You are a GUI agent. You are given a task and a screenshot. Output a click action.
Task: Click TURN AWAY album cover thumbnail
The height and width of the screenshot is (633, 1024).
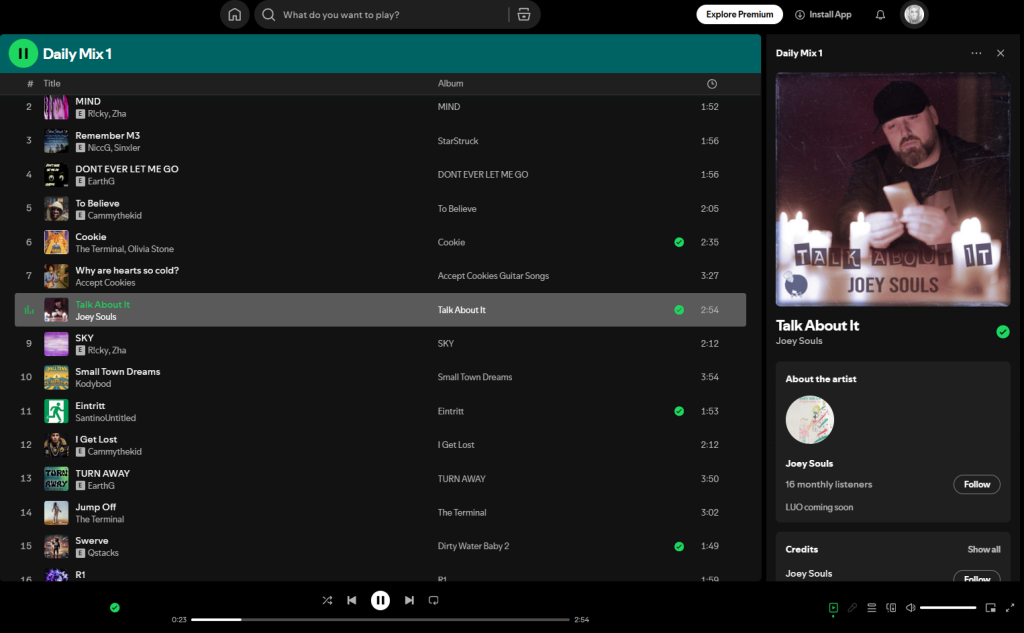(56, 479)
